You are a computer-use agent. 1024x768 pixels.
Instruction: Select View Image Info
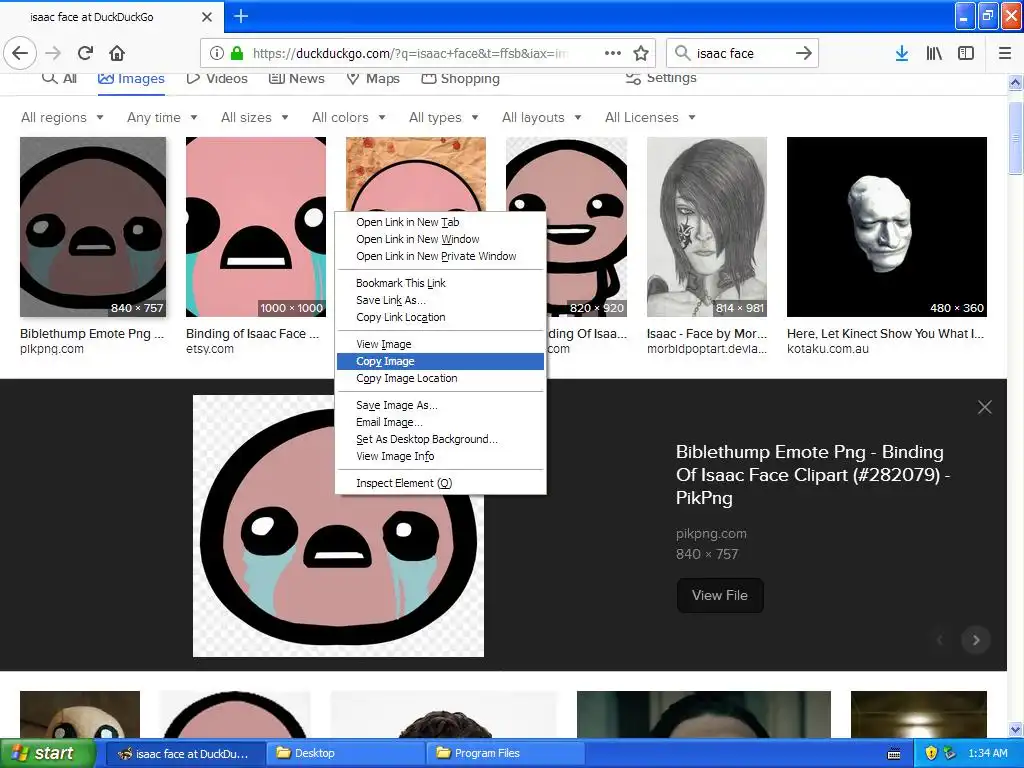tap(440, 456)
